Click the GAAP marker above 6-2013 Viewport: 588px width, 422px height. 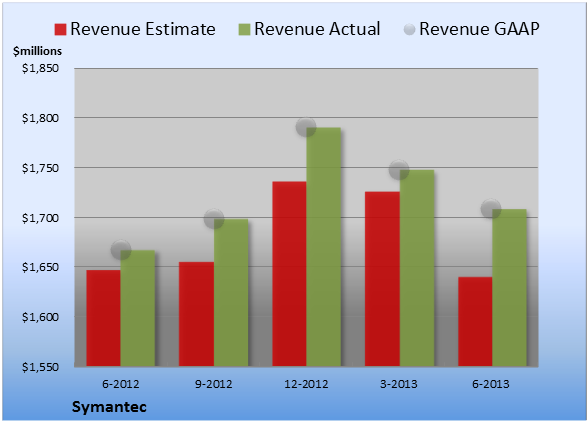click(x=491, y=208)
